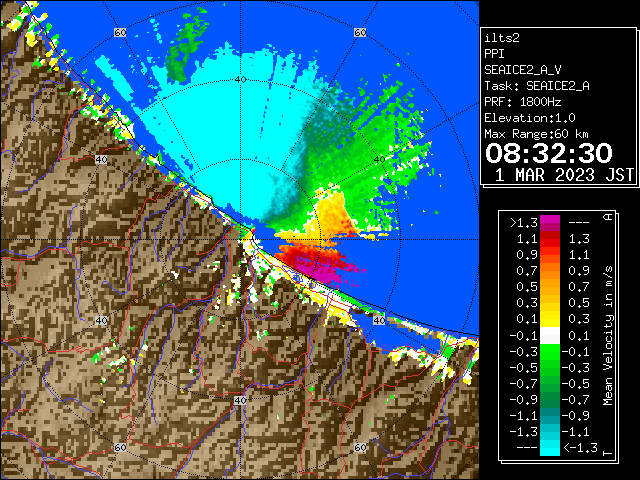This screenshot has height=480, width=640.
Task: Click the 40 range label north of the radar
Action: 240,80
